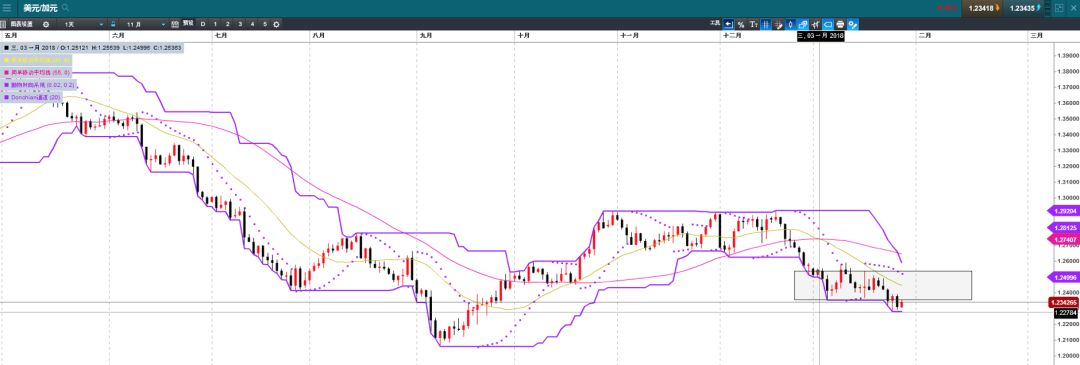Select the percent (%) tool
Viewport: 1080px width, 365px height.
741,24
